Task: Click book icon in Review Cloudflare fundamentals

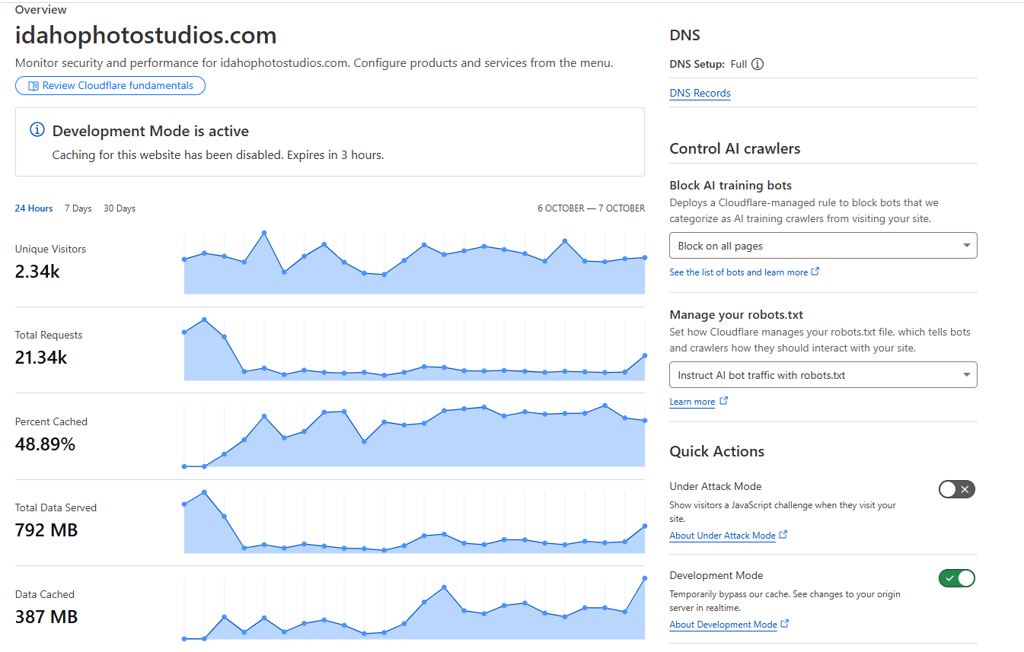Action: [x=33, y=86]
